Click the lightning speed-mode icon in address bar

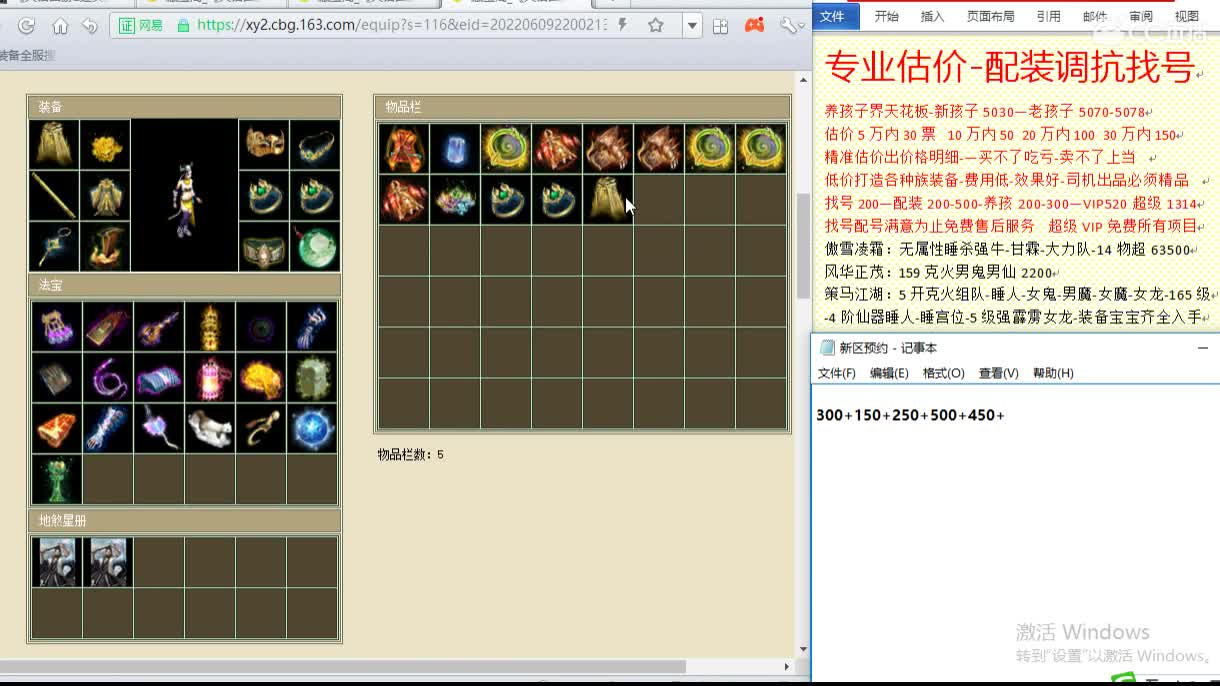click(624, 25)
